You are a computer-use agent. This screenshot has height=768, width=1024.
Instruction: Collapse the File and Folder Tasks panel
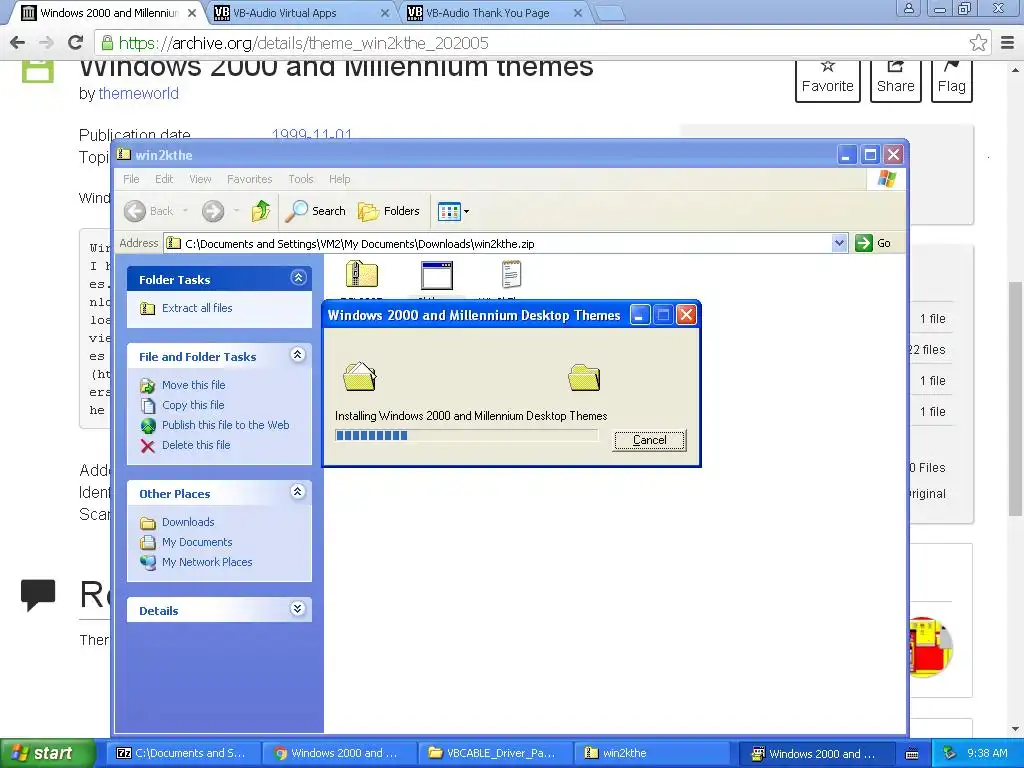pos(298,355)
